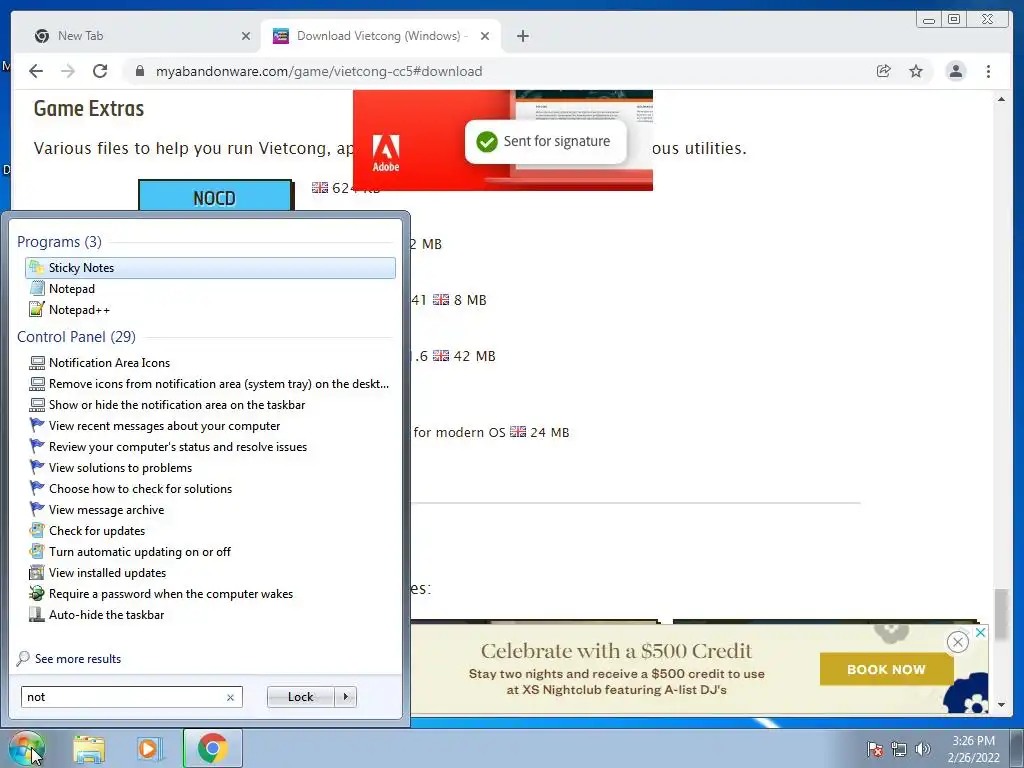1024x768 pixels.
Task: Reload the myabandonware page
Action: [x=100, y=71]
